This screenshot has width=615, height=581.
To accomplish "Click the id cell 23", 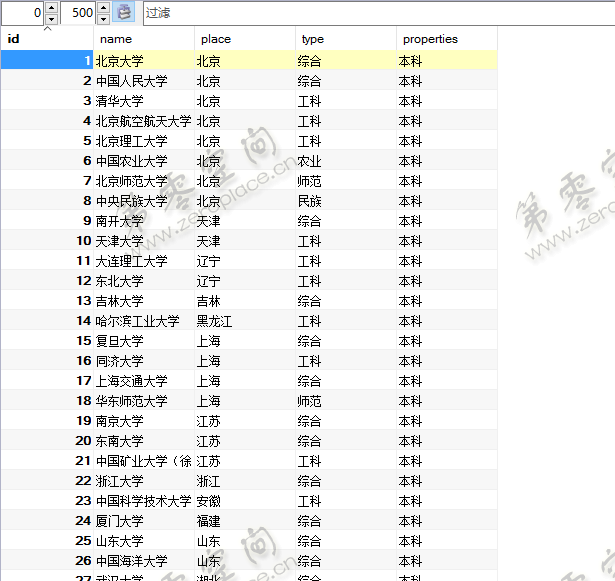I will 47,501.
